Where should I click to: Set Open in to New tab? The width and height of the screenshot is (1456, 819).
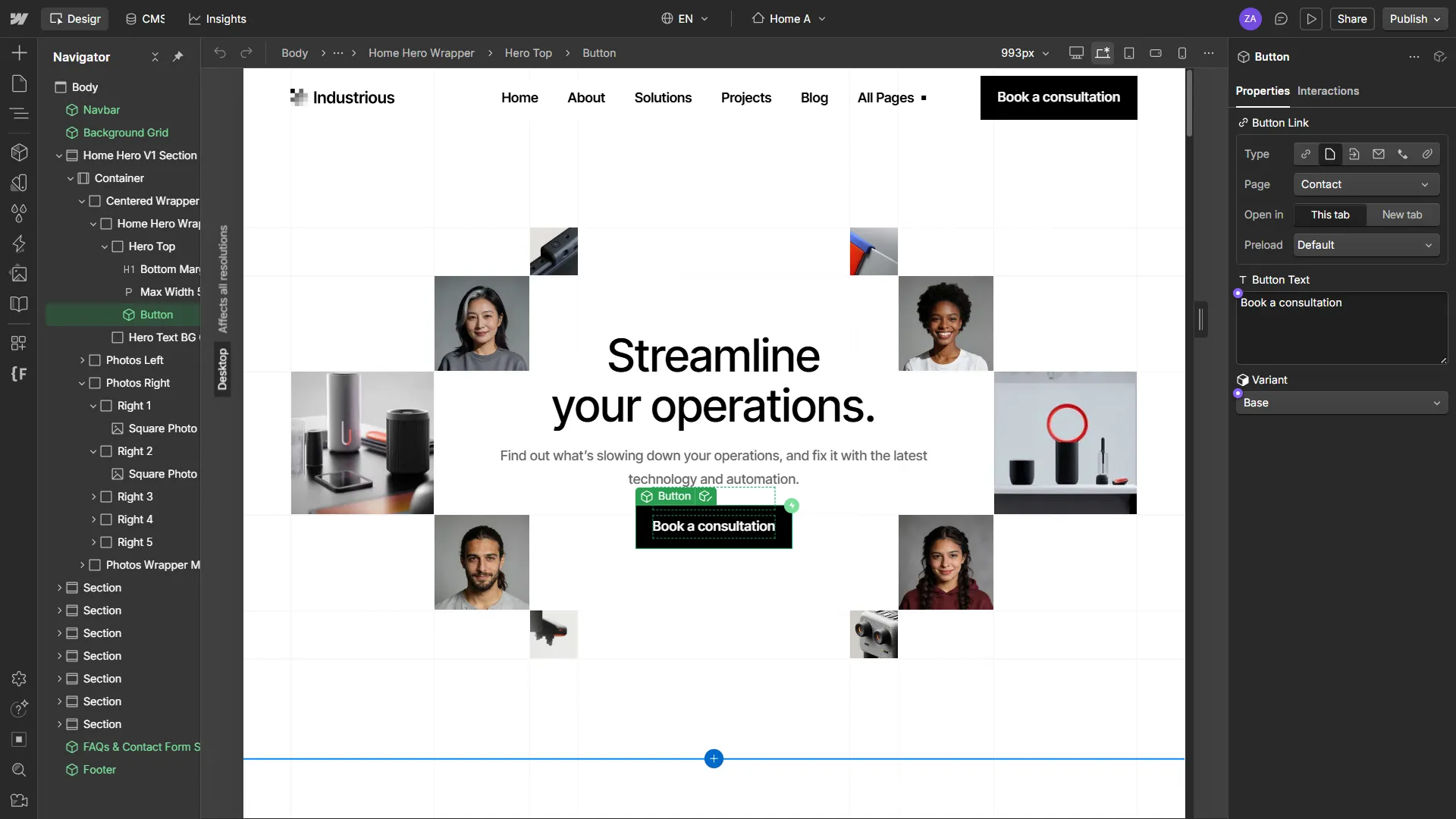(x=1402, y=215)
